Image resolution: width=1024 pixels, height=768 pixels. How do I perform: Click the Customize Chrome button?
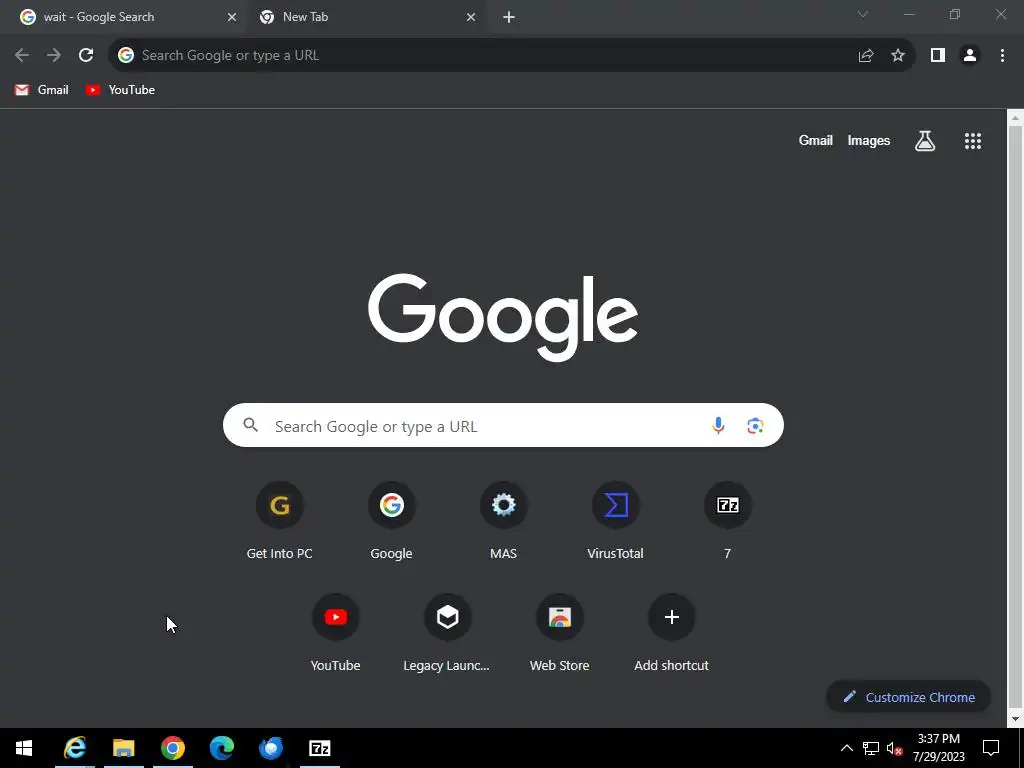pos(908,697)
